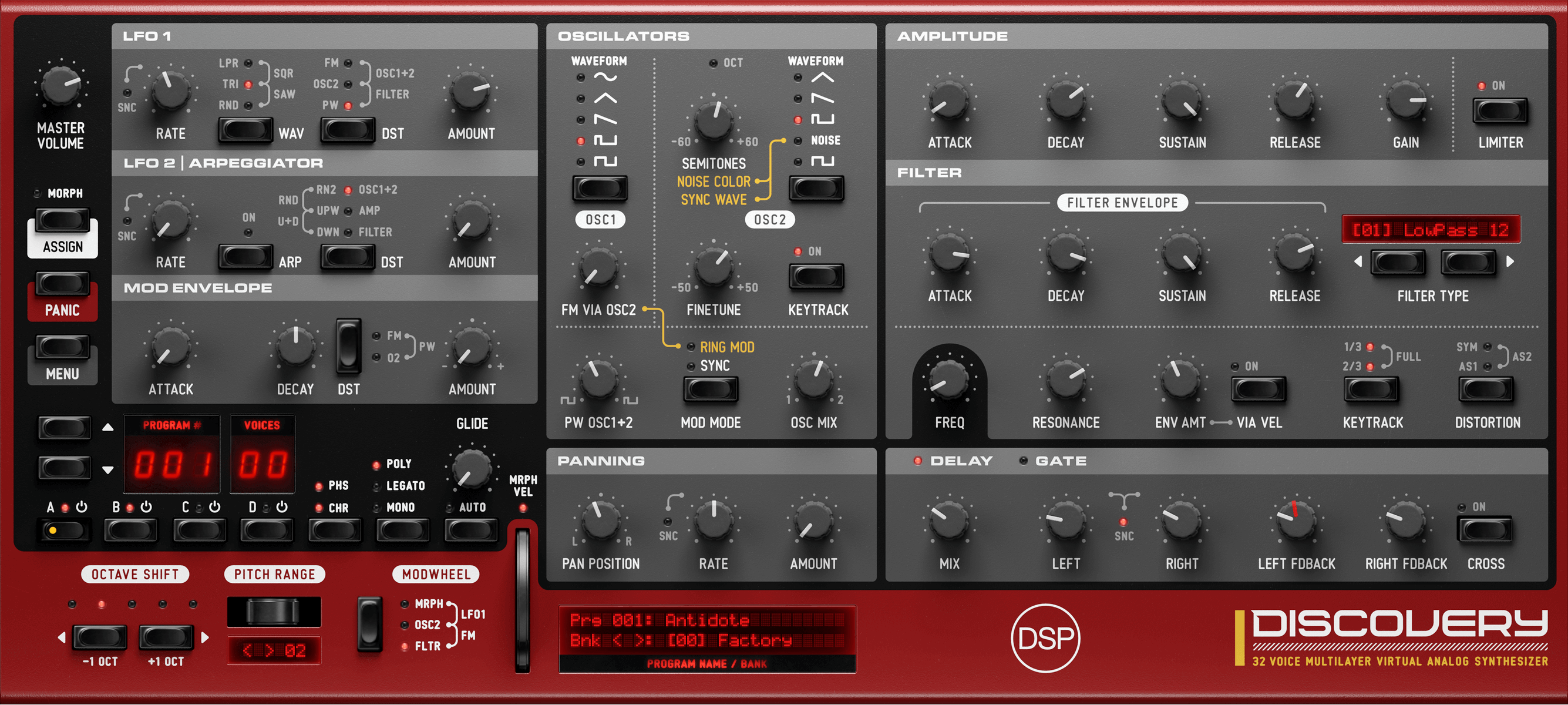Toggle layer B power icon
Viewport: 1568px width, 705px height.
(146, 506)
